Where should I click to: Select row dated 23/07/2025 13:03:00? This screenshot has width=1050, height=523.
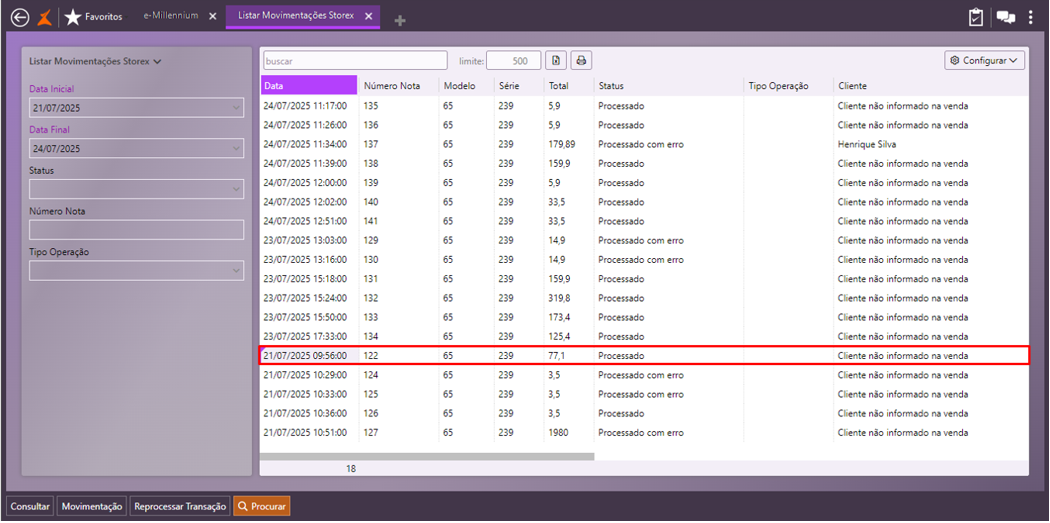coord(644,240)
